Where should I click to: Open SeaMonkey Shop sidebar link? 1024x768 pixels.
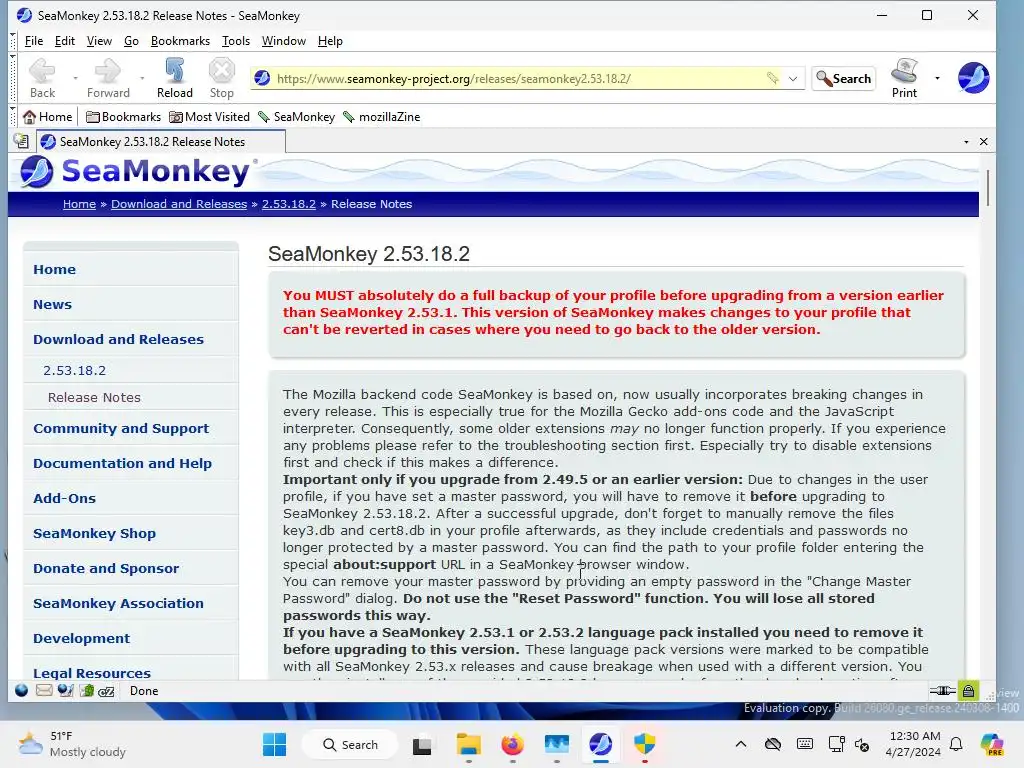(94, 534)
